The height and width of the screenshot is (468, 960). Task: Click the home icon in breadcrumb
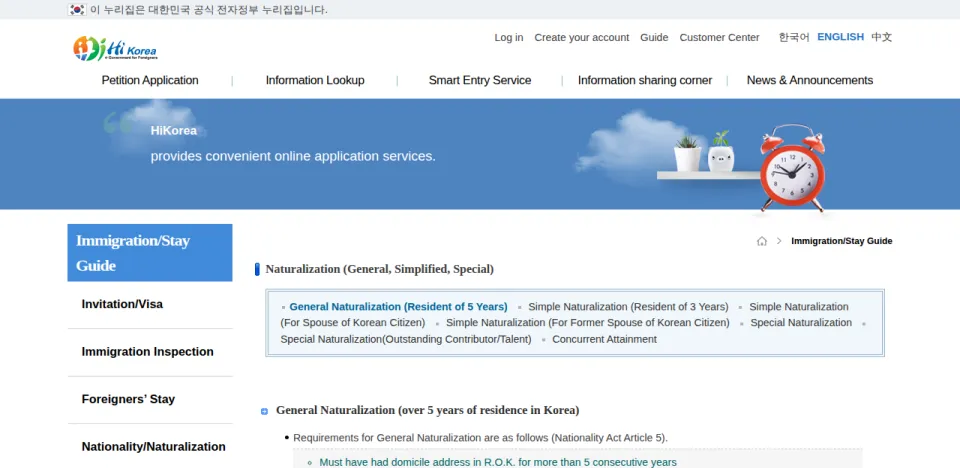(762, 241)
